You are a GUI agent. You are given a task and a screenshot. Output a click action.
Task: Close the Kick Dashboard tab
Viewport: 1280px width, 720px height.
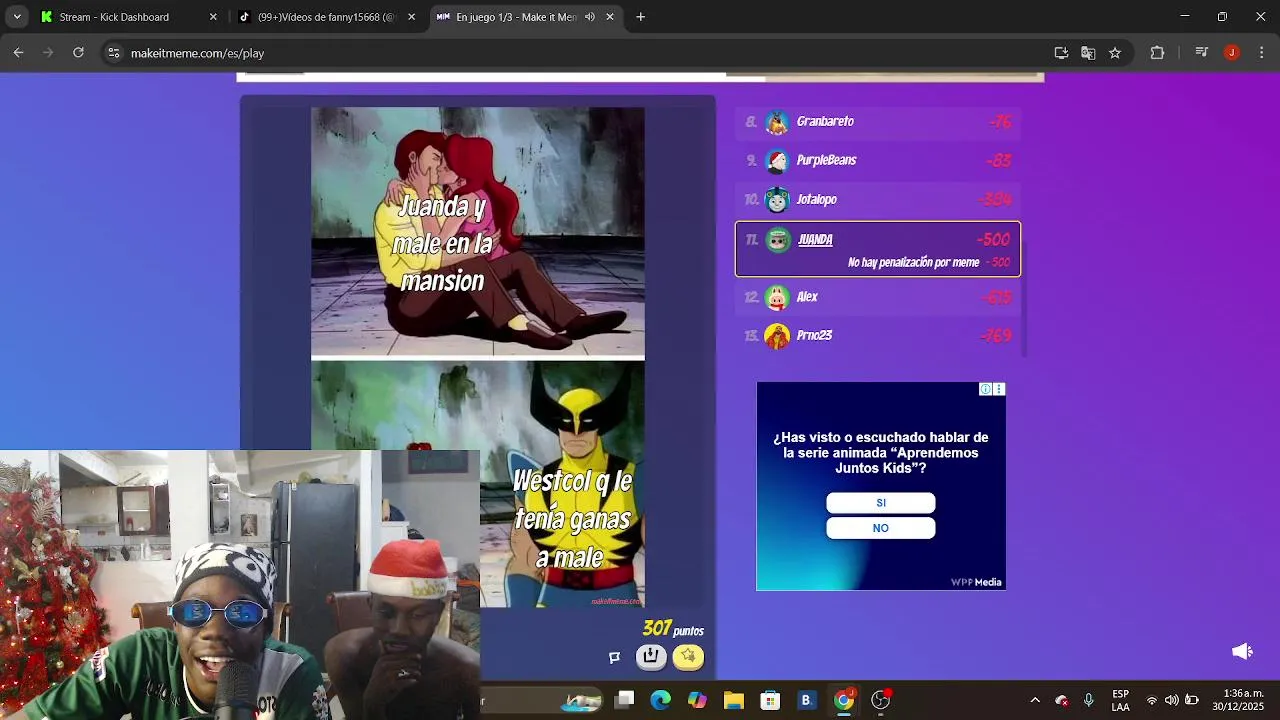pos(213,17)
